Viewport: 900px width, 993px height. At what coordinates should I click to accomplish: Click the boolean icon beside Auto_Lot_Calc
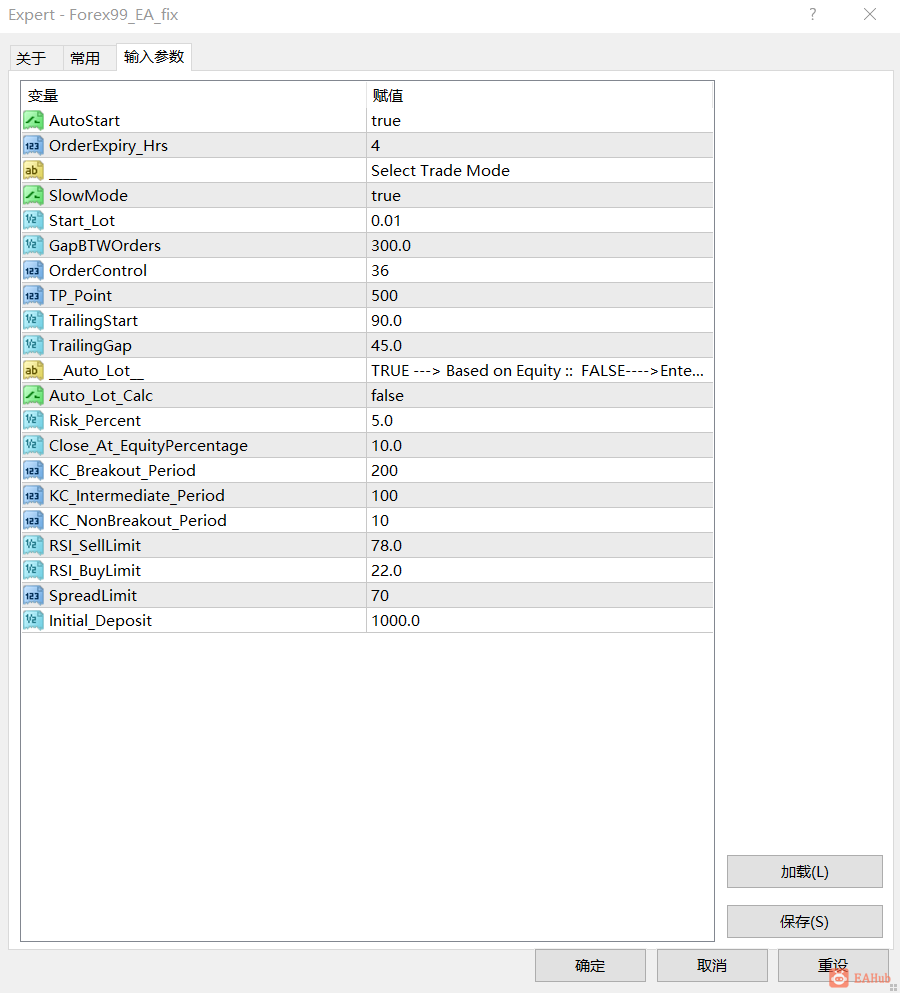[x=33, y=396]
